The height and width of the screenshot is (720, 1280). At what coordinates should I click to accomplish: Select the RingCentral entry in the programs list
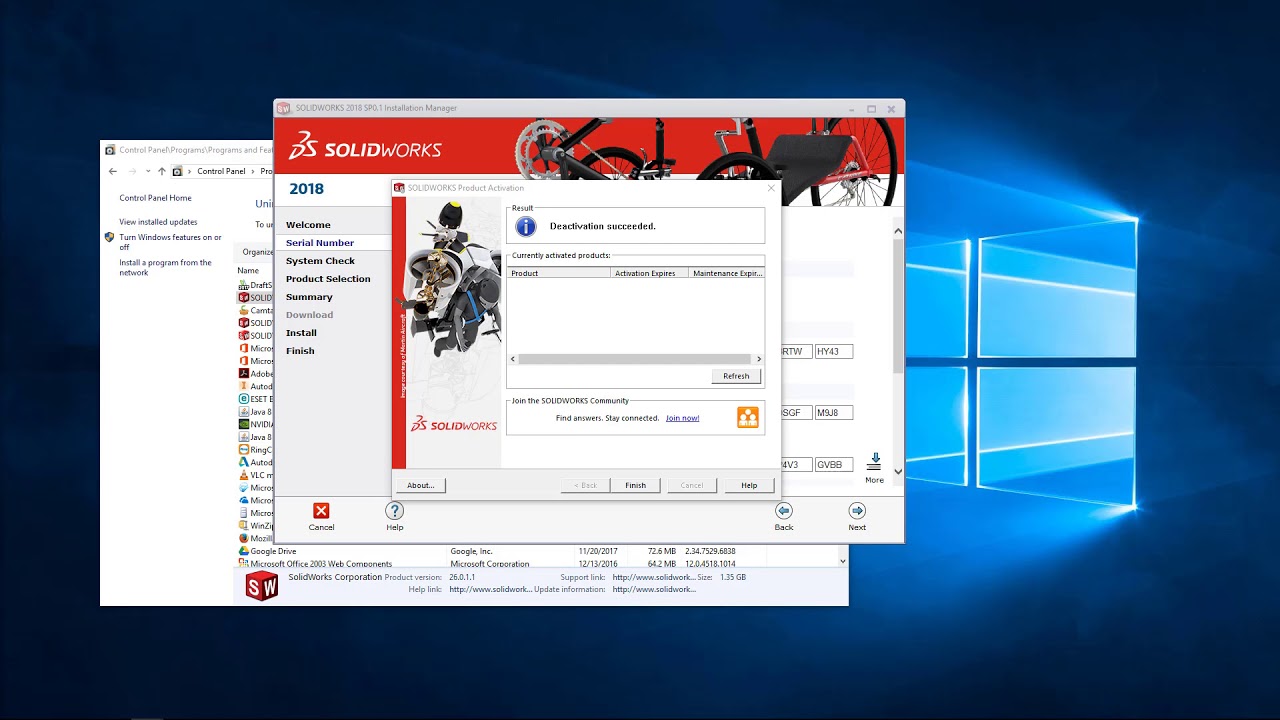(255, 450)
